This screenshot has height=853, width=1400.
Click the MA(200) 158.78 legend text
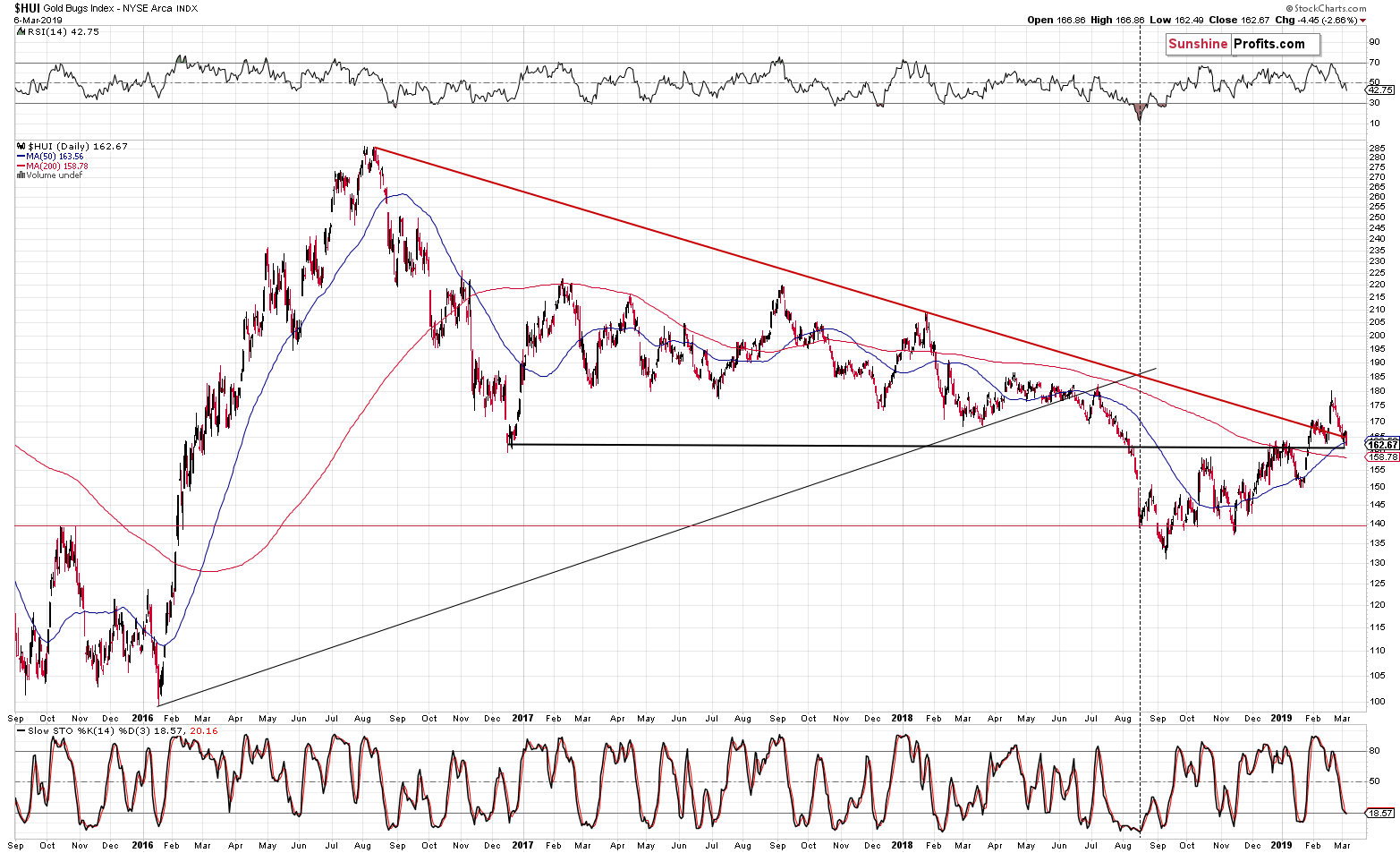(x=56, y=166)
